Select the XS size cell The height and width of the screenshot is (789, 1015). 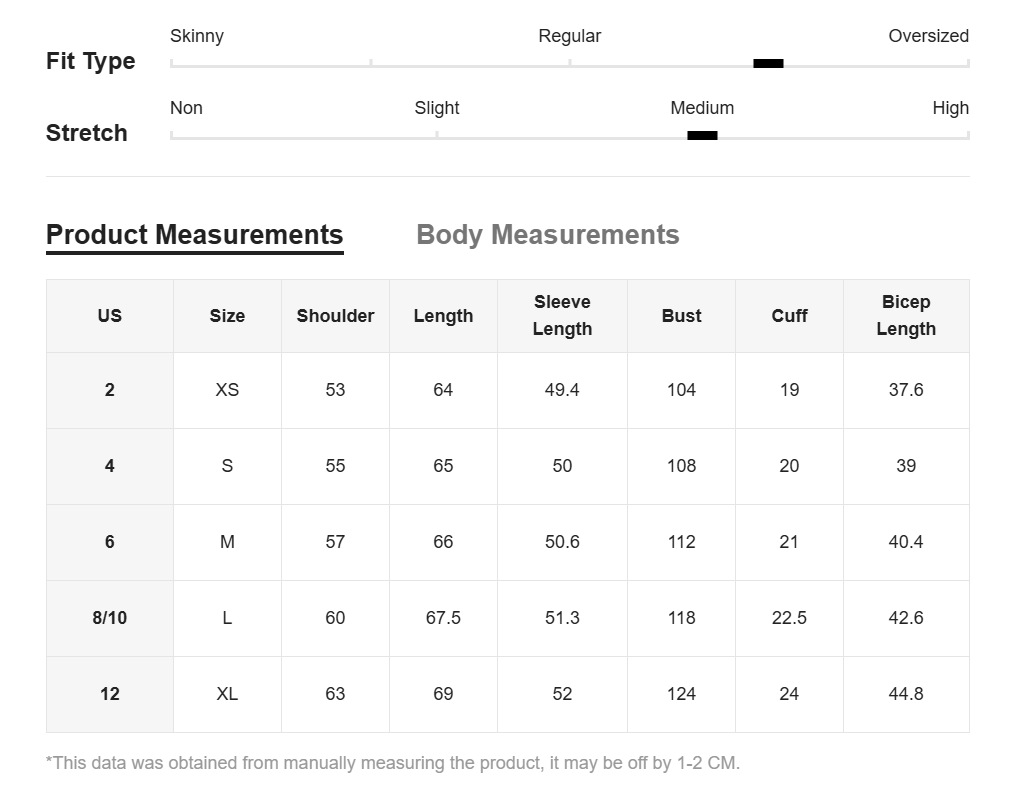pos(227,390)
